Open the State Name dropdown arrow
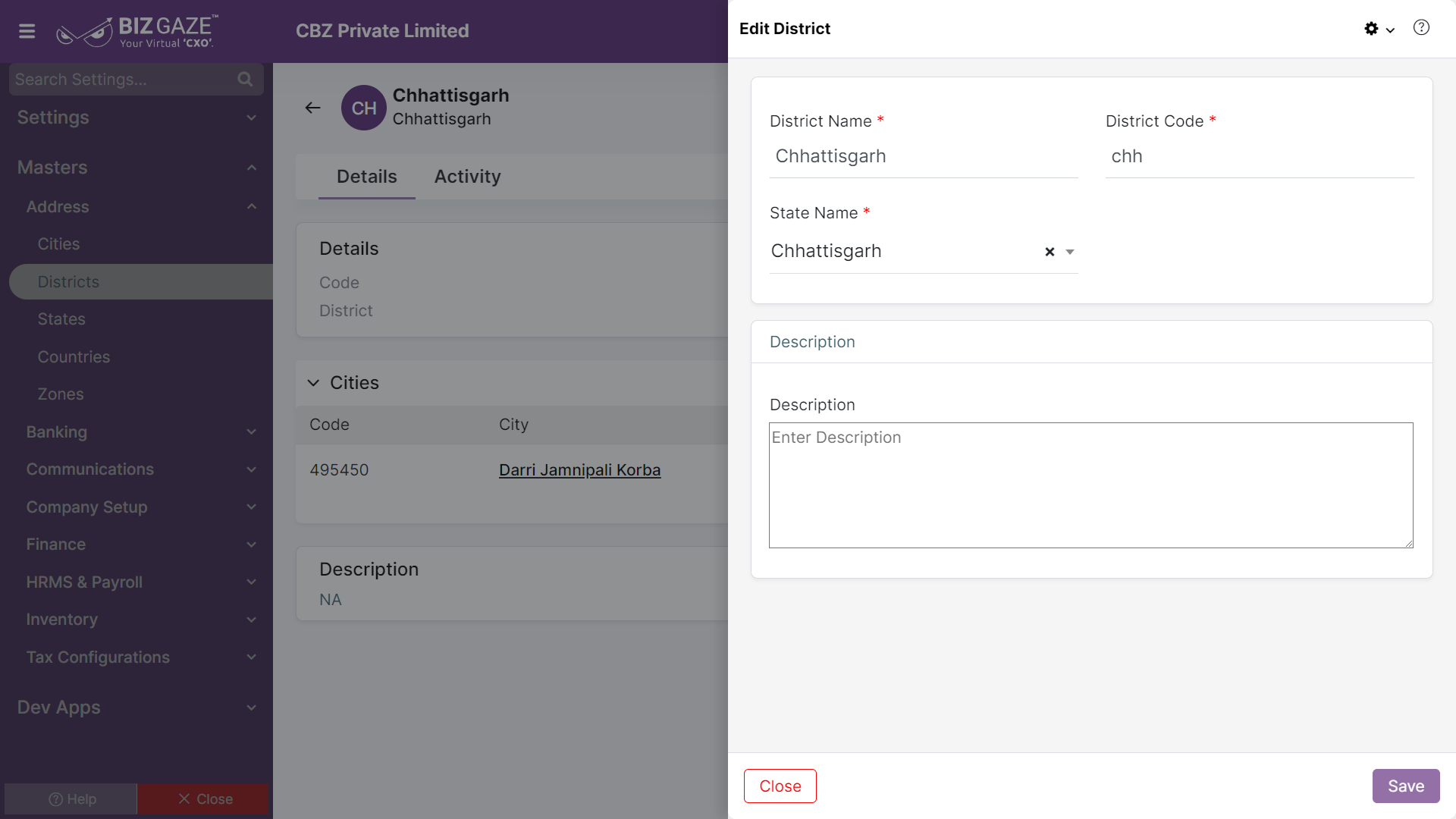The width and height of the screenshot is (1456, 819). tap(1070, 252)
